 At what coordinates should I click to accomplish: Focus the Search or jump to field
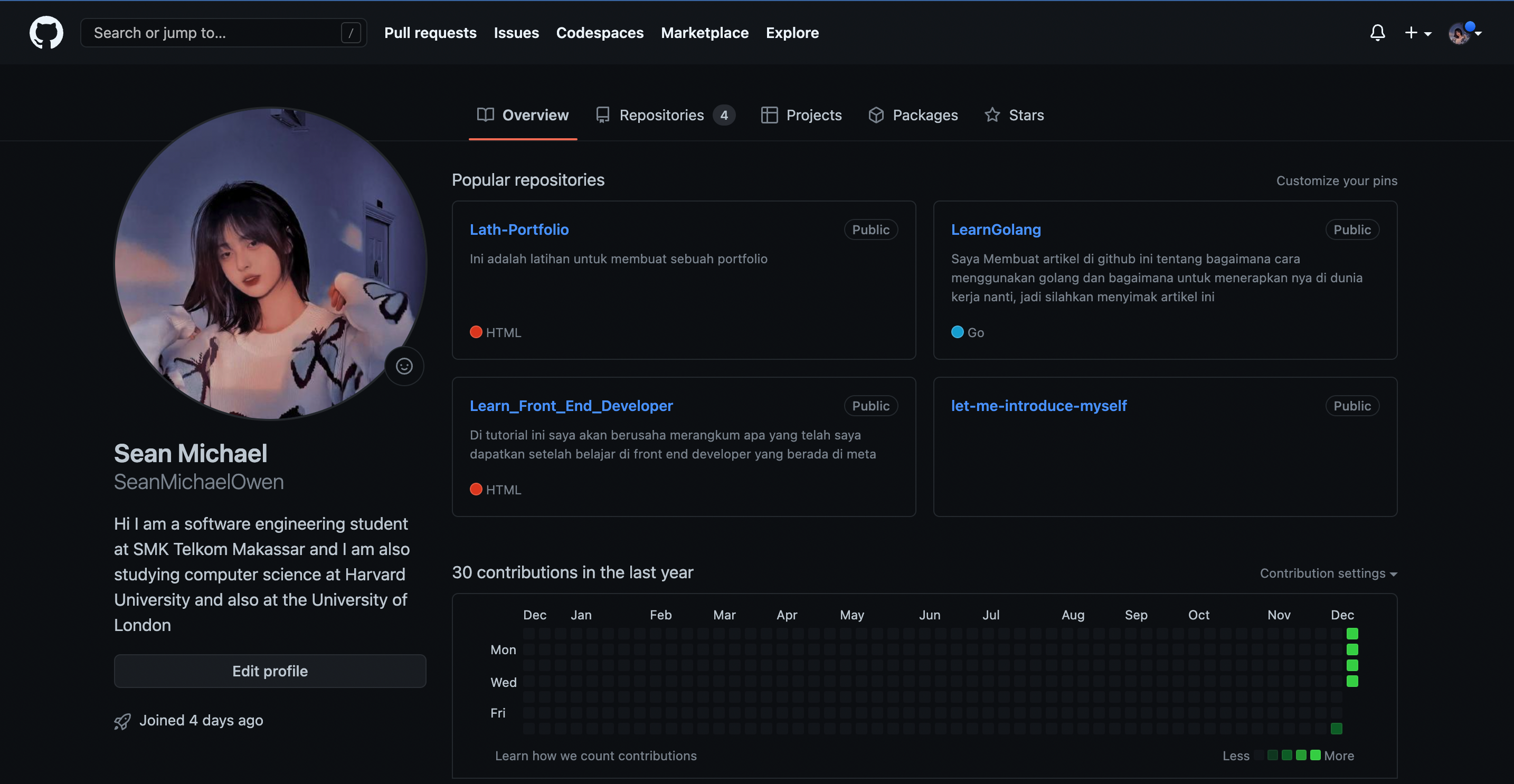pos(223,33)
